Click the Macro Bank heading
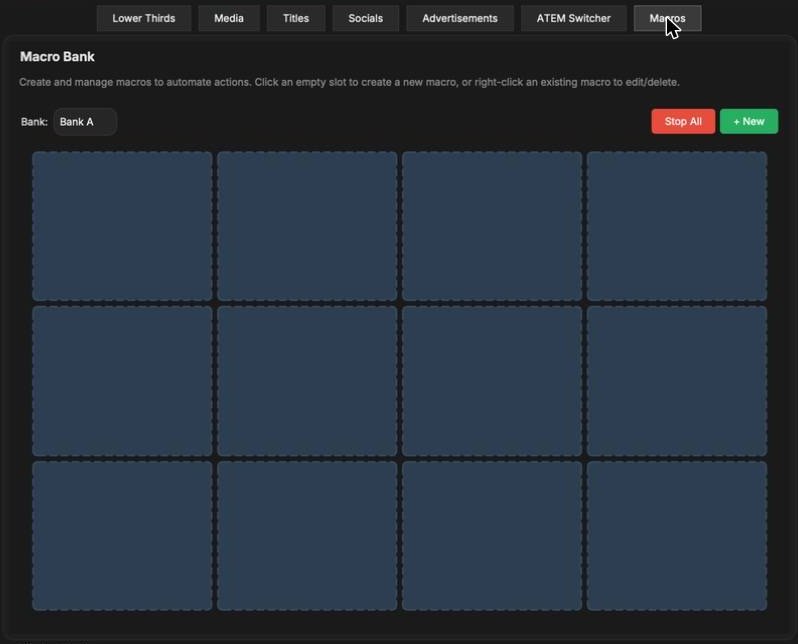 pyautogui.click(x=57, y=57)
